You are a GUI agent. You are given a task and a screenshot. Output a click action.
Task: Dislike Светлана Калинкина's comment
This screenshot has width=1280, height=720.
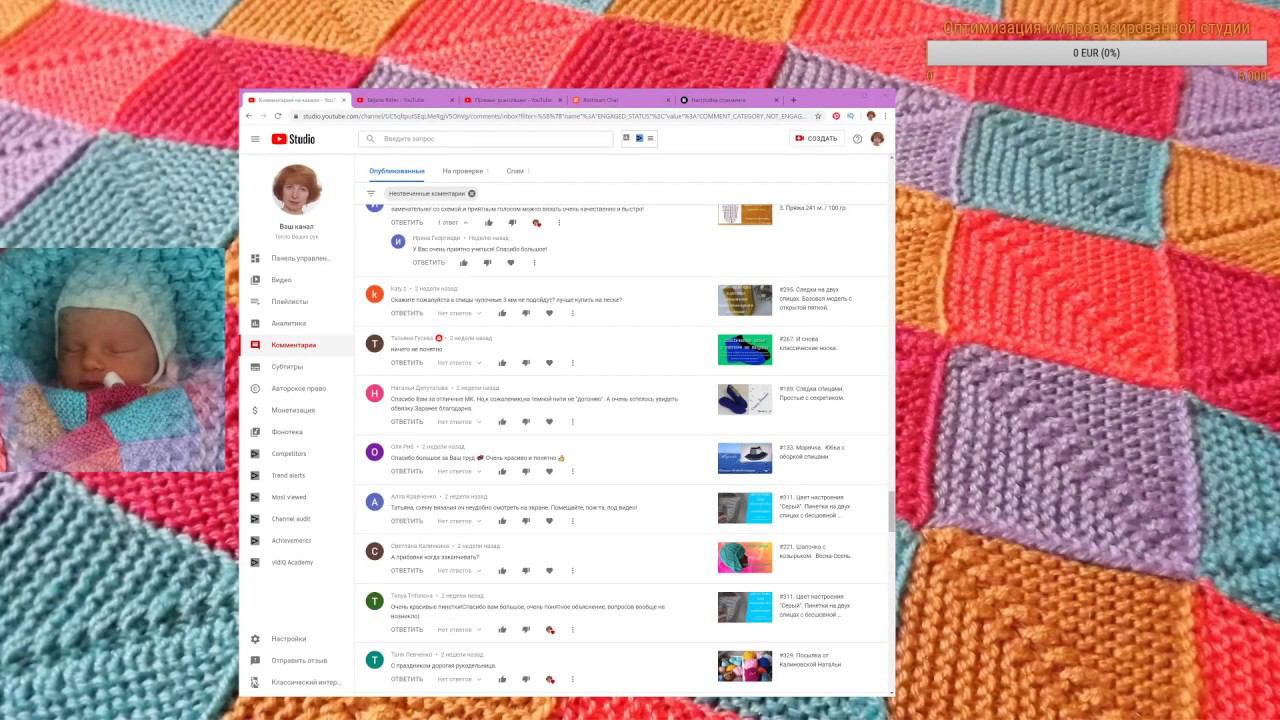526,571
